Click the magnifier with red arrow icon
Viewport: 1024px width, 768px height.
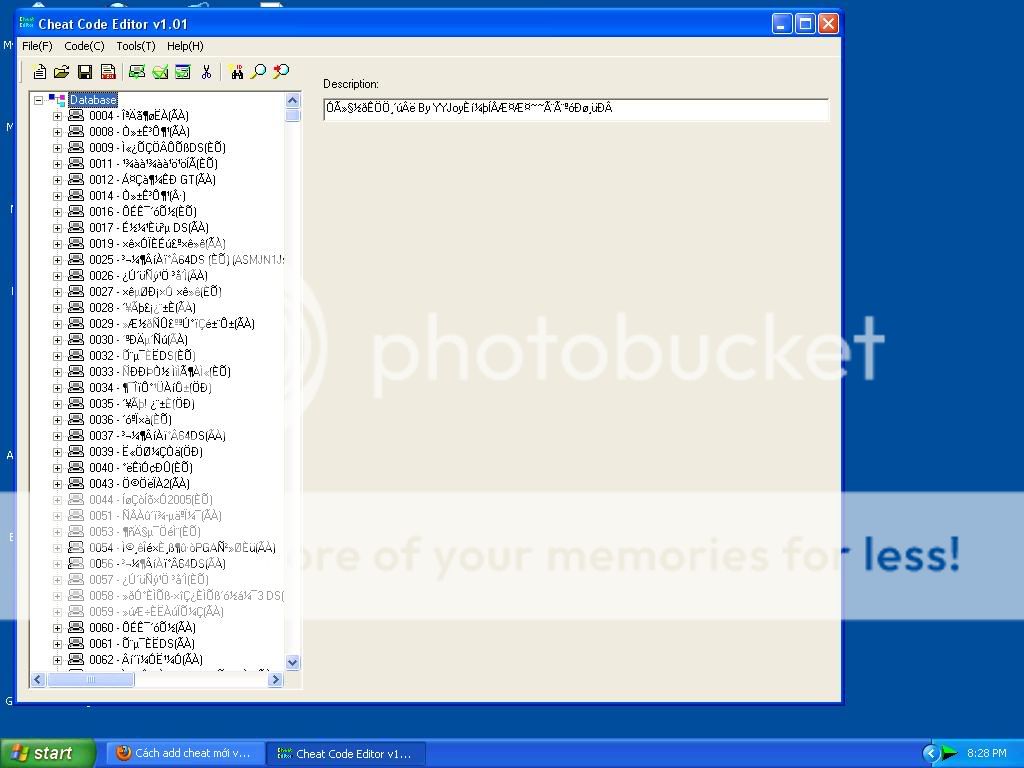281,72
